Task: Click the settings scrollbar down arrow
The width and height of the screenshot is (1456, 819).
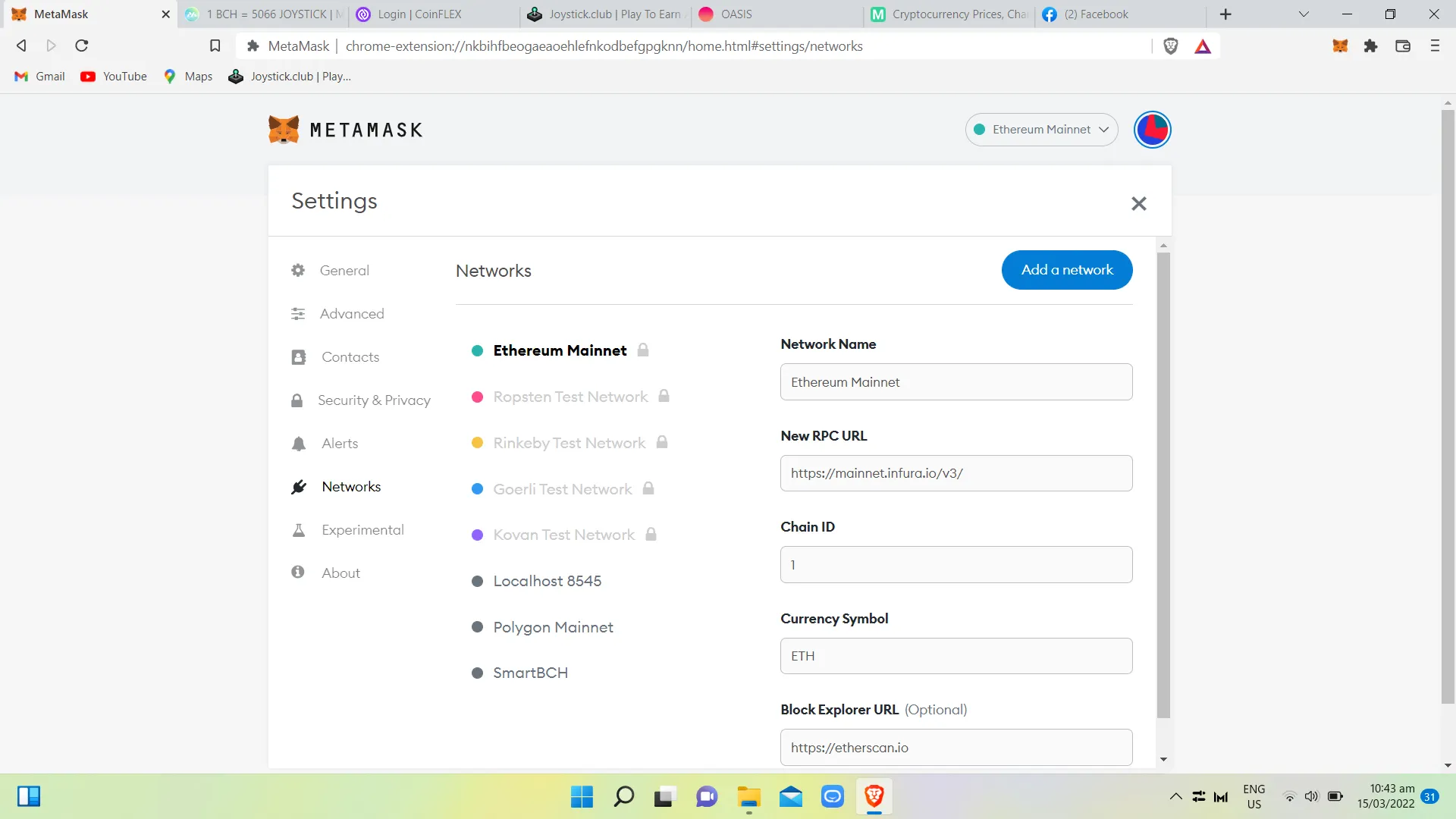Action: point(1163,760)
